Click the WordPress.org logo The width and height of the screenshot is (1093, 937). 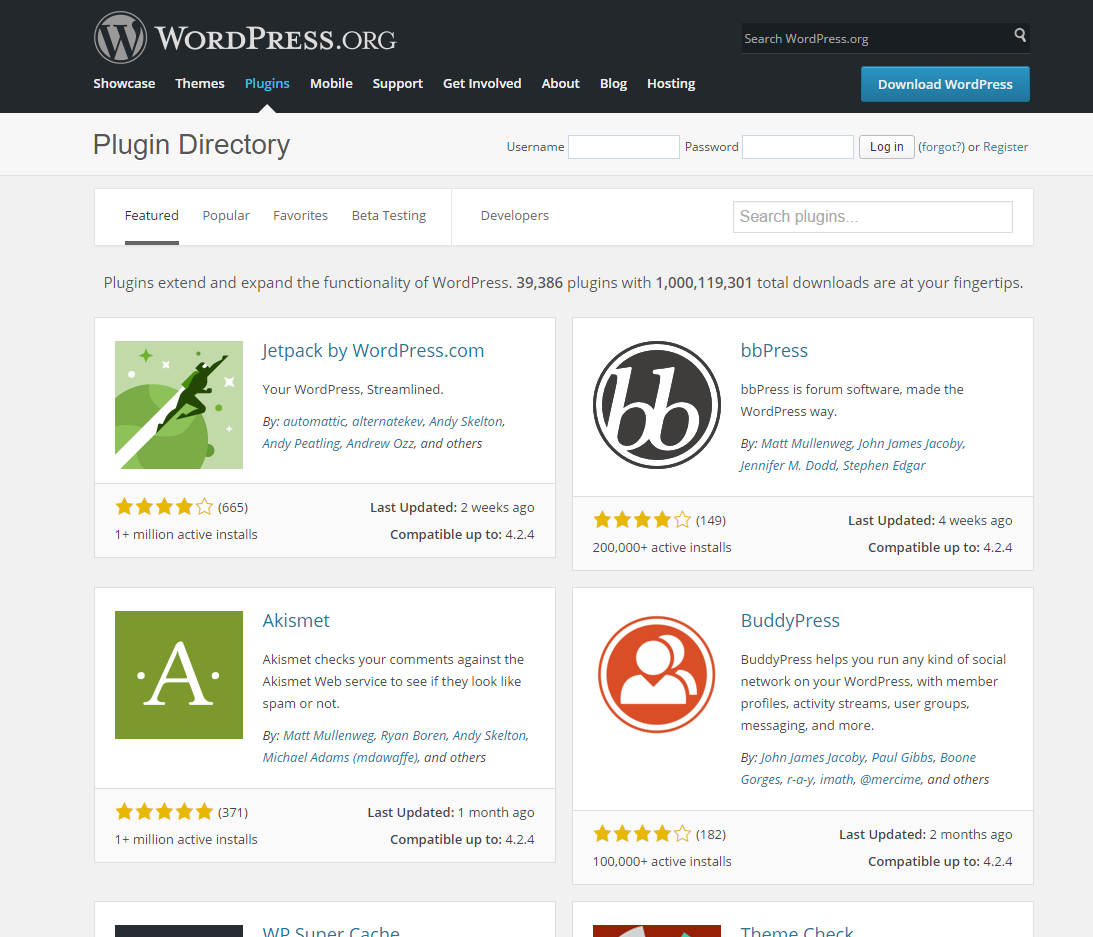245,38
